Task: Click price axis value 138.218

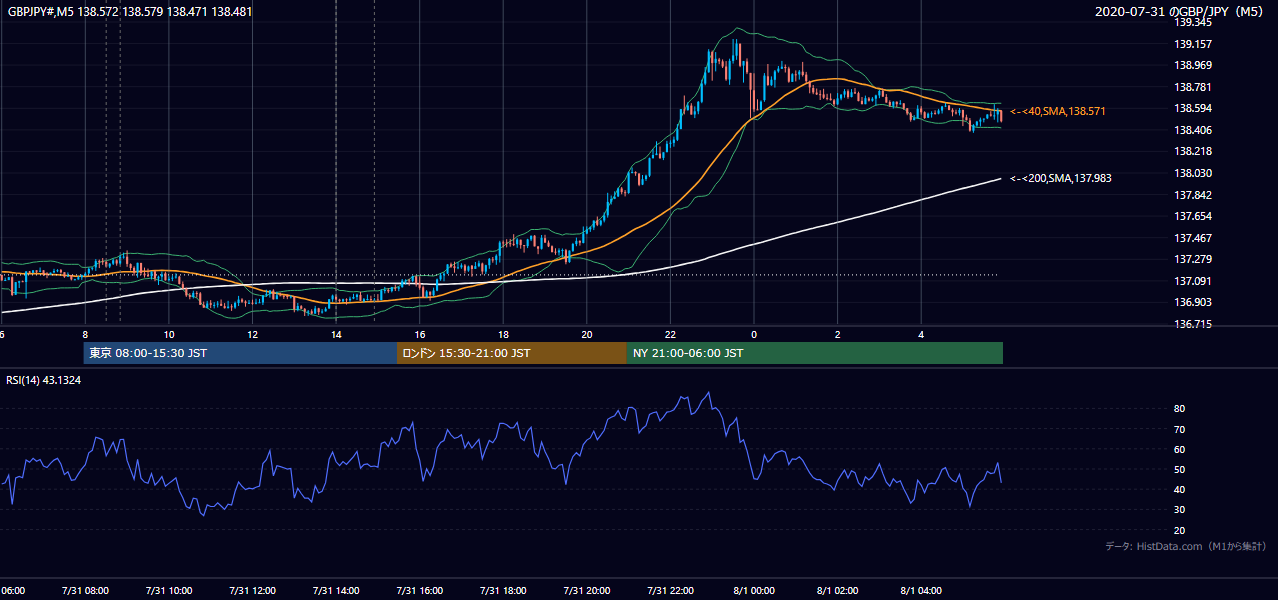Action: [1192, 151]
